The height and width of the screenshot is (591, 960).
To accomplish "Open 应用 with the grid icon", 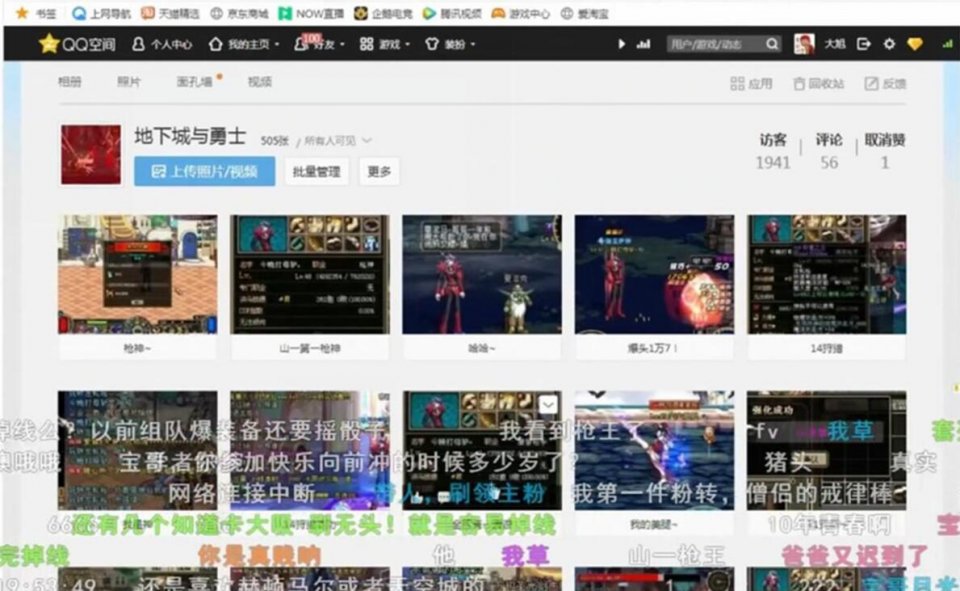I will click(x=751, y=83).
